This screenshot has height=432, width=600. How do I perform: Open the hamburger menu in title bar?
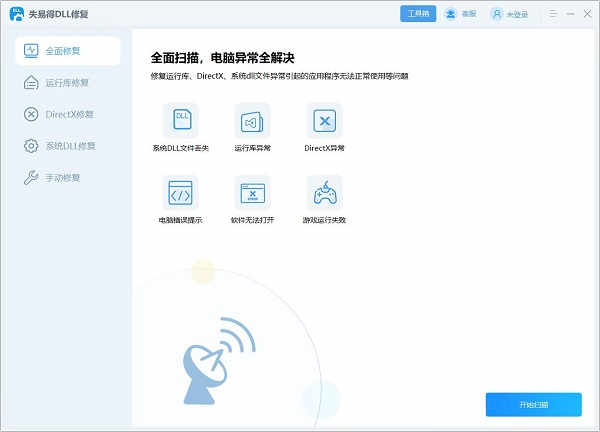click(553, 14)
